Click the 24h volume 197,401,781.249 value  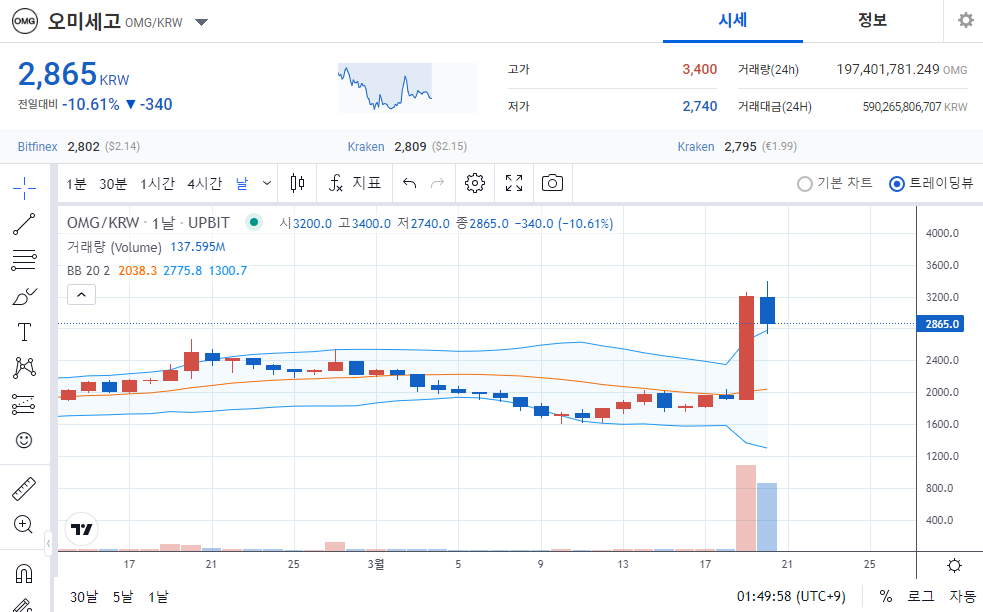pyautogui.click(x=888, y=70)
